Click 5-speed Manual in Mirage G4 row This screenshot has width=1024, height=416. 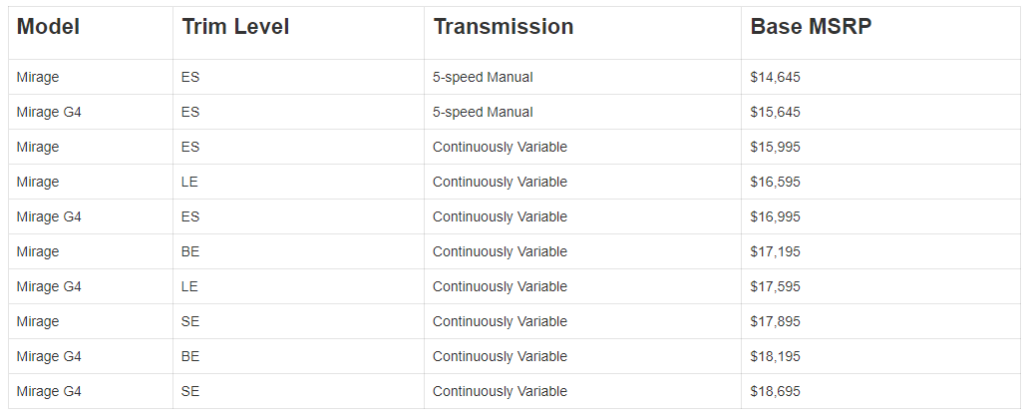[483, 112]
